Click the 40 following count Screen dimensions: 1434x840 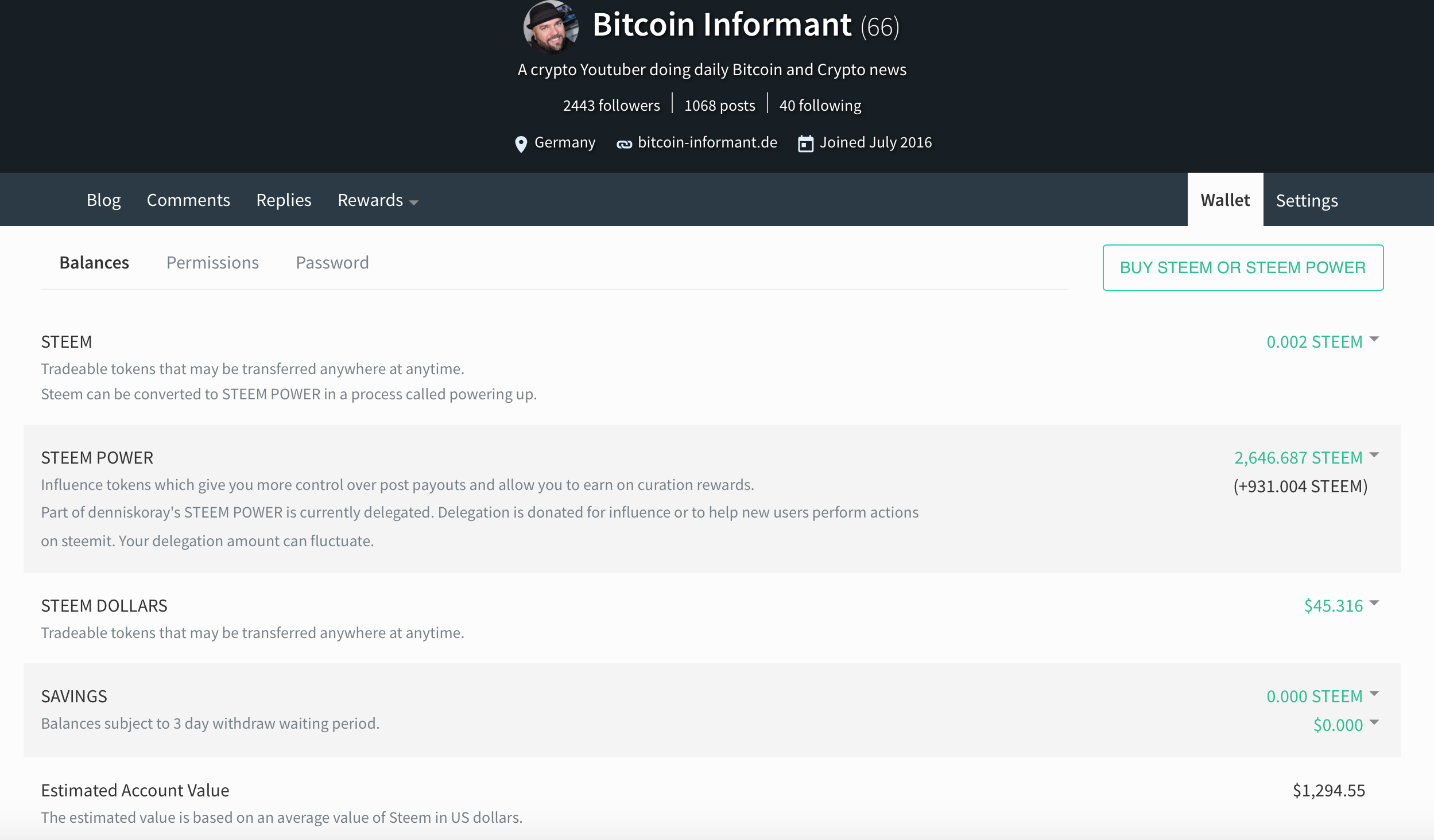[x=820, y=106]
